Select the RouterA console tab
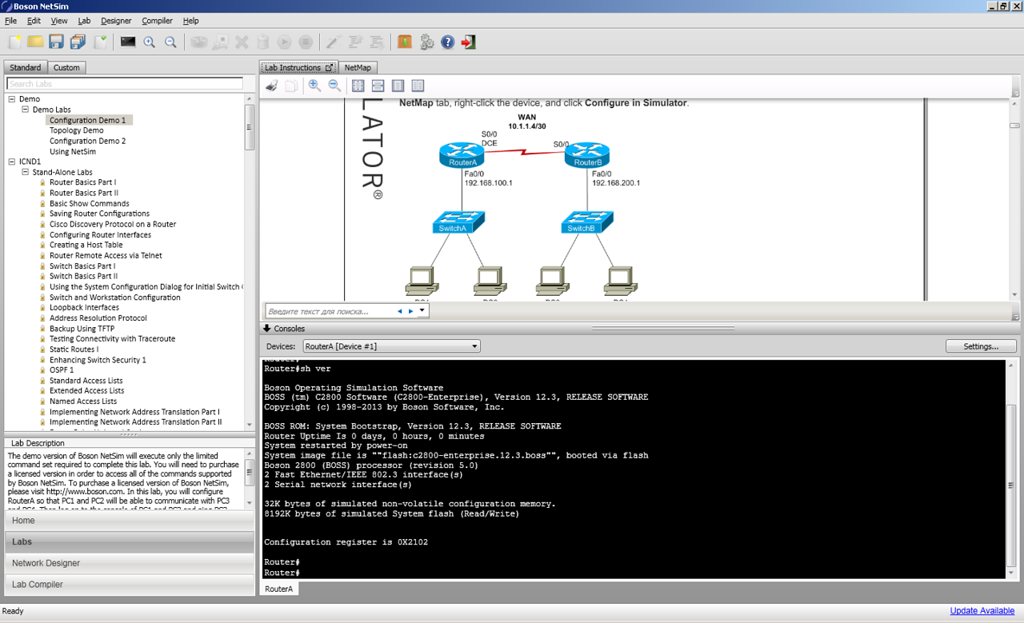 click(x=279, y=588)
